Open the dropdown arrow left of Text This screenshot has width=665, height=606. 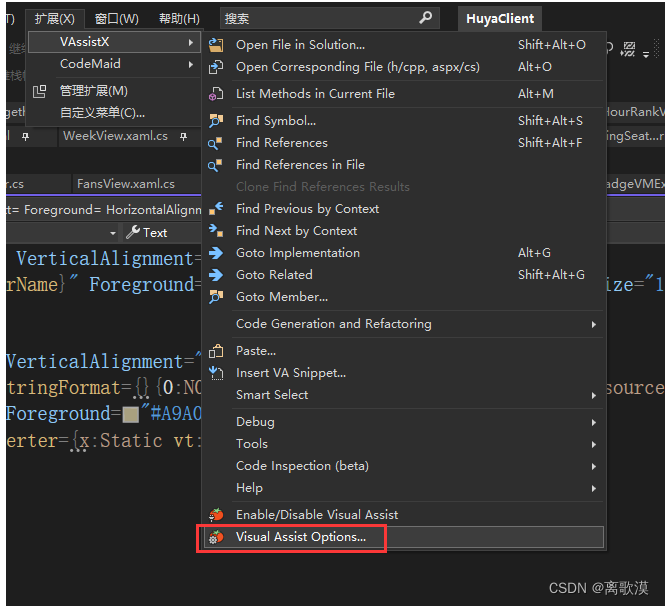pos(113,233)
